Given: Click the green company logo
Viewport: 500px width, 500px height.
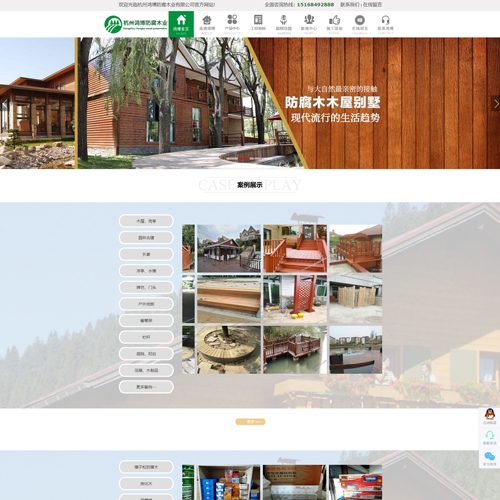Looking at the screenshot, I should click(x=135, y=24).
